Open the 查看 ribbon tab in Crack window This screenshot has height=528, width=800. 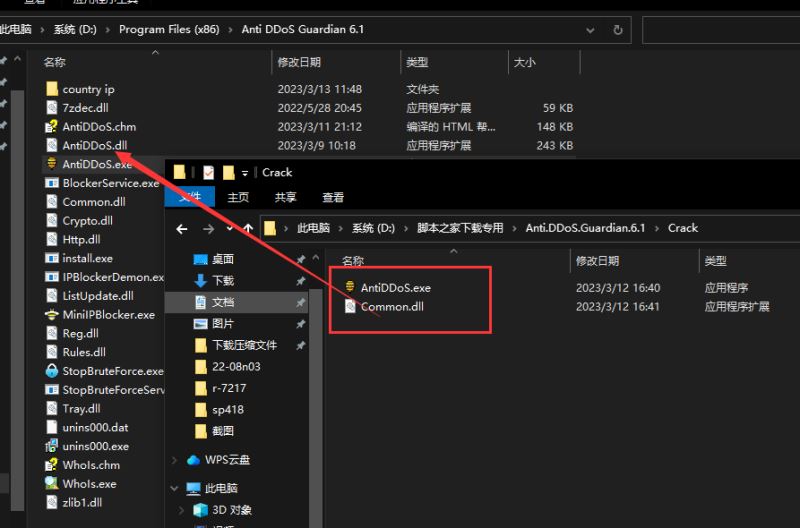333,197
